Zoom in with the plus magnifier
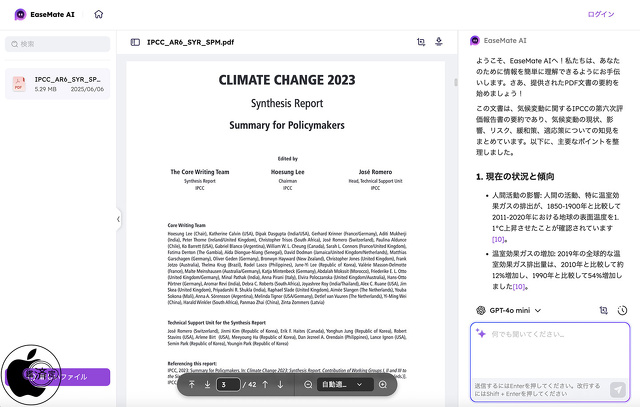The image size is (640, 407). [383, 385]
